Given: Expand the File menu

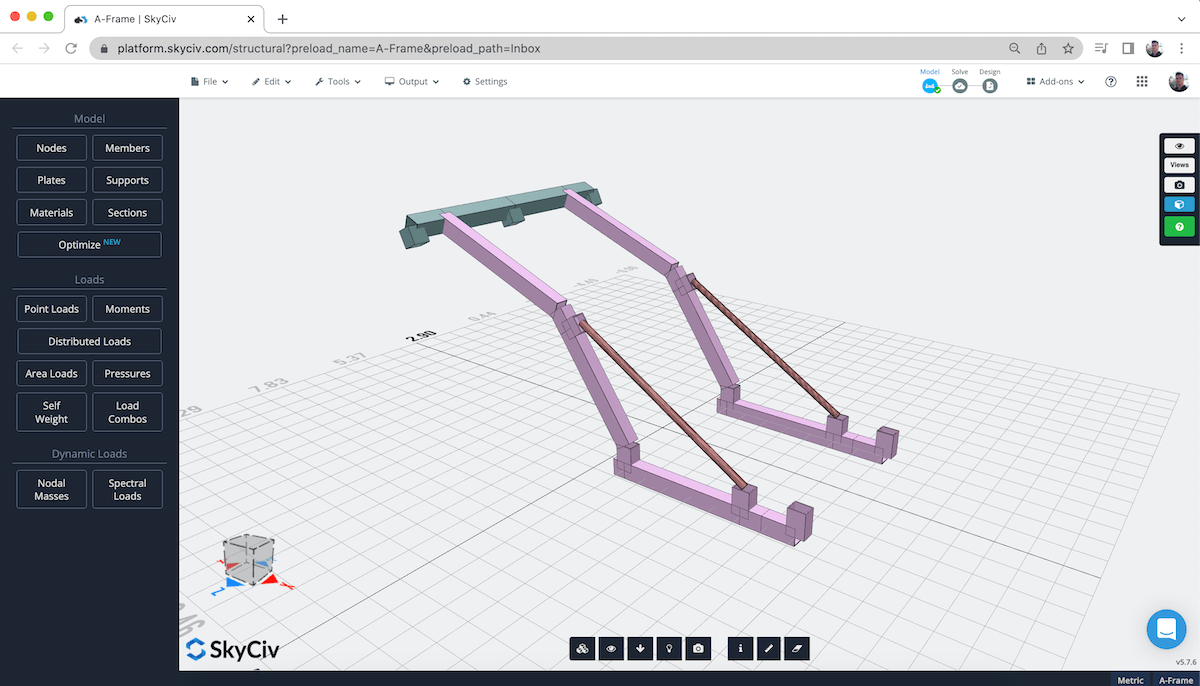Looking at the screenshot, I should coord(209,81).
